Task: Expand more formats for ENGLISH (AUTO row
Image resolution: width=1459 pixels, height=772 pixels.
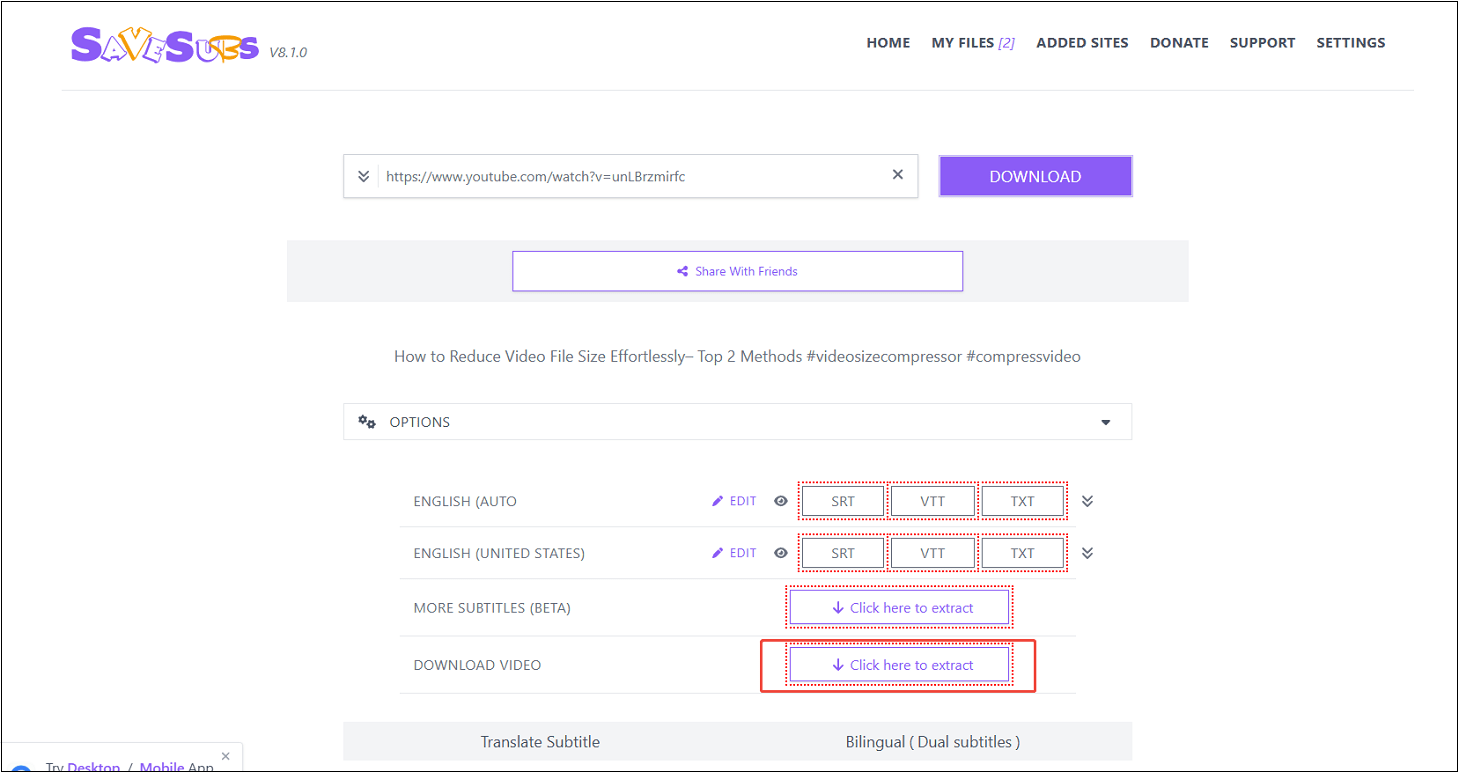Action: click(1087, 500)
